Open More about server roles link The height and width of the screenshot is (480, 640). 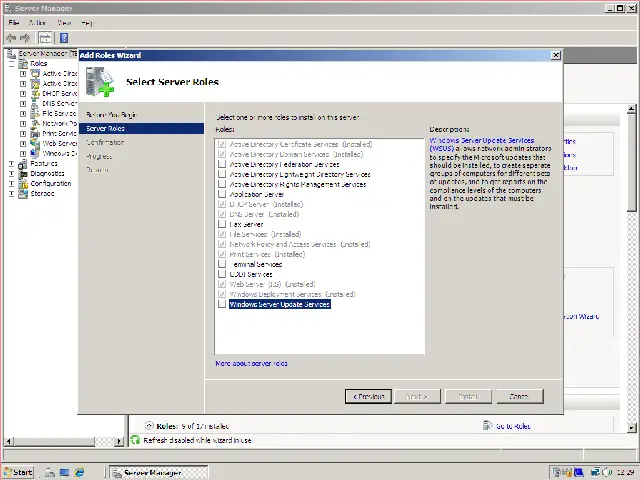coord(251,363)
